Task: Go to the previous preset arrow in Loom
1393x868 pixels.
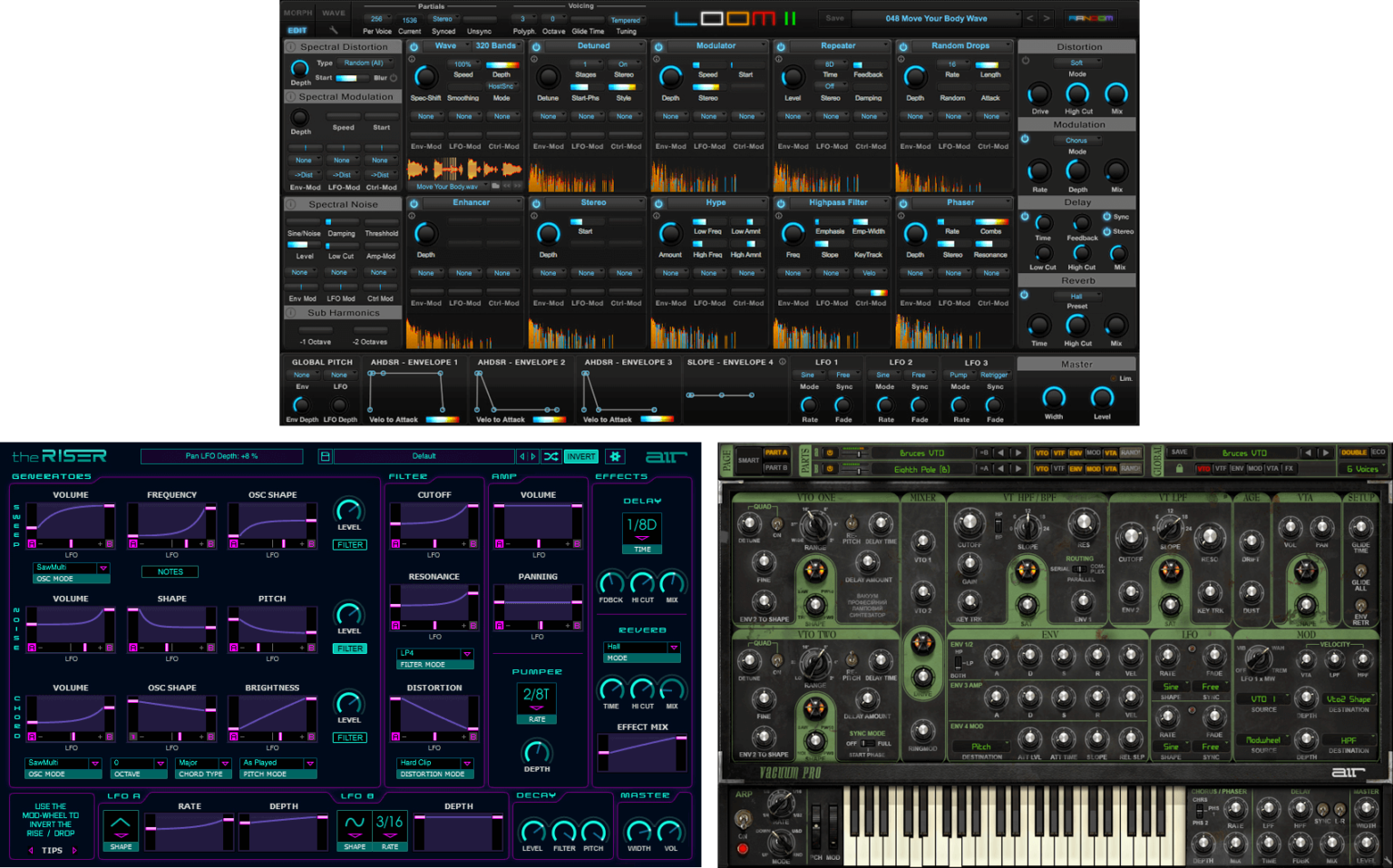Action: pos(1030,18)
